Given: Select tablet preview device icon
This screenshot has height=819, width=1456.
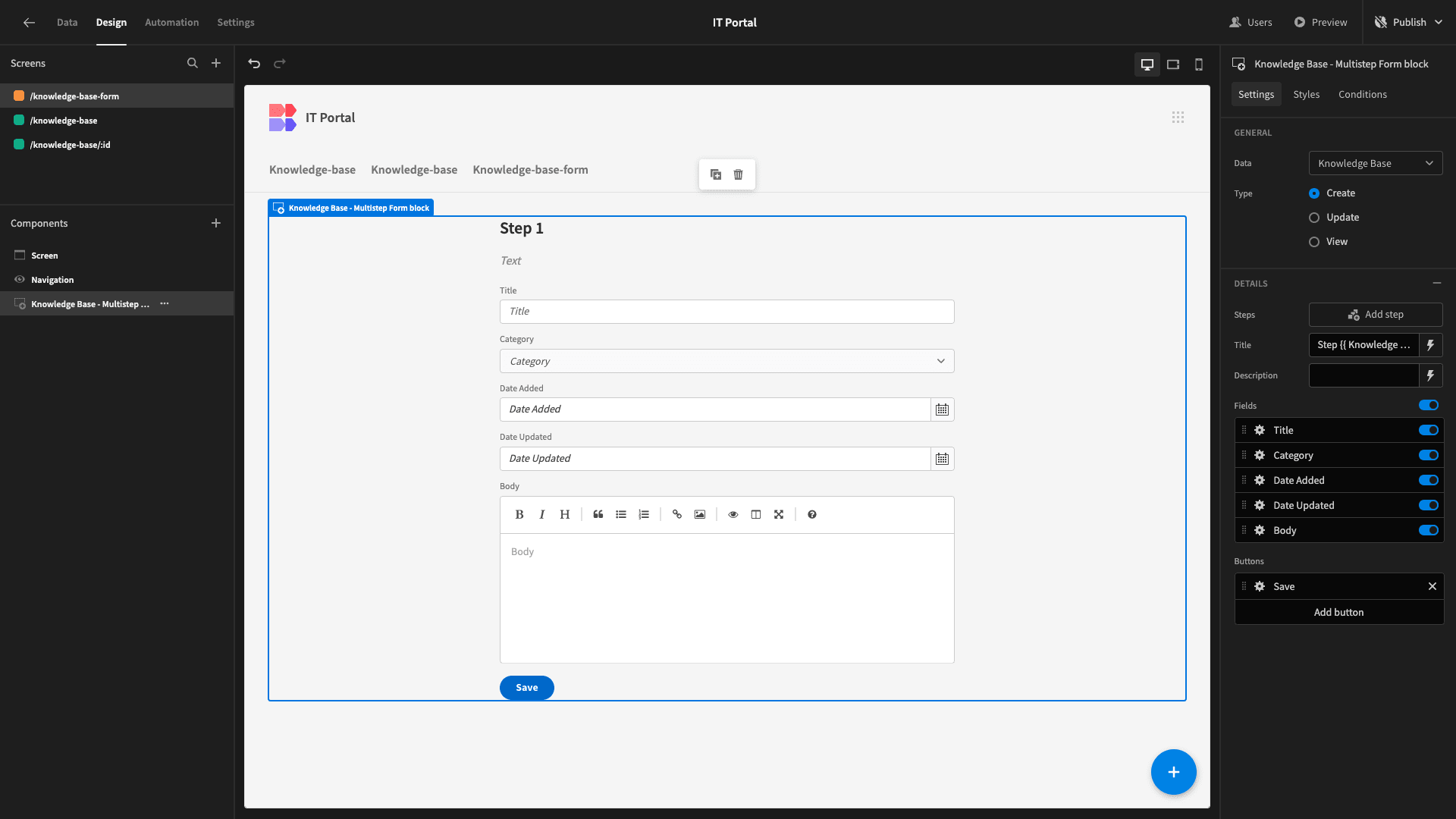Looking at the screenshot, I should tap(1173, 64).
